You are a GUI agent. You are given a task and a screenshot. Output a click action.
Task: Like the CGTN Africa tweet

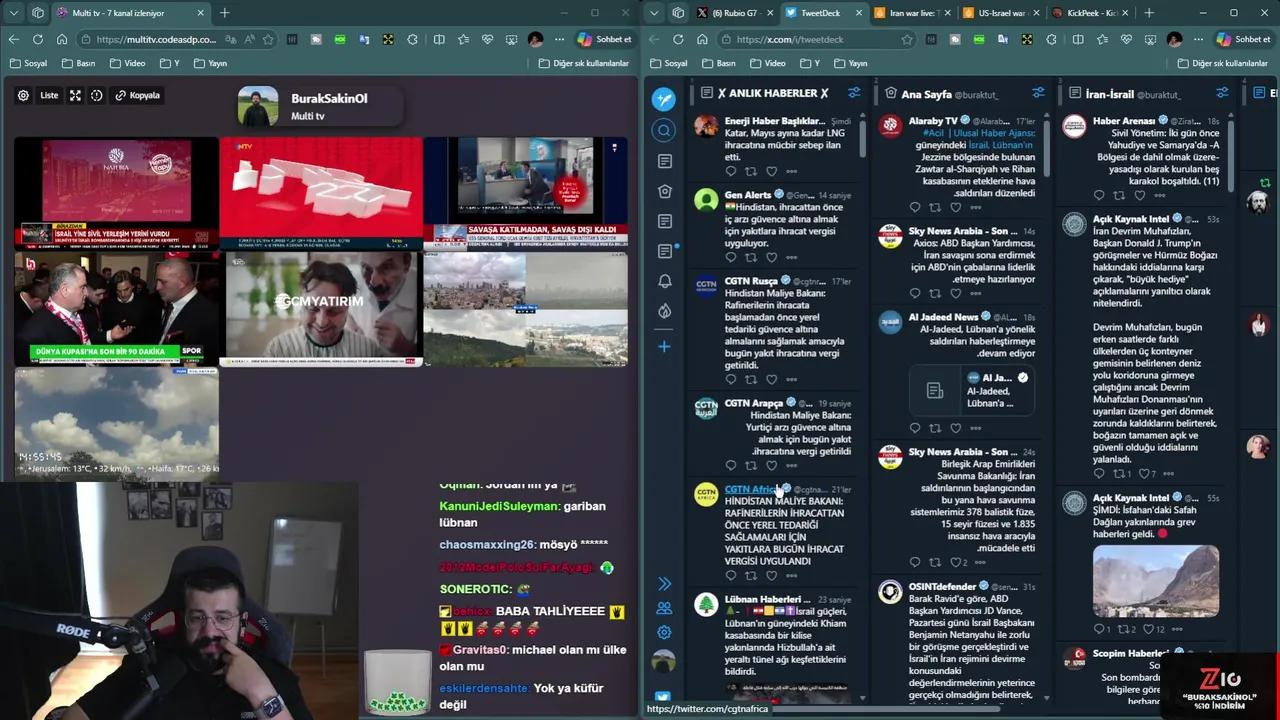[771, 576]
